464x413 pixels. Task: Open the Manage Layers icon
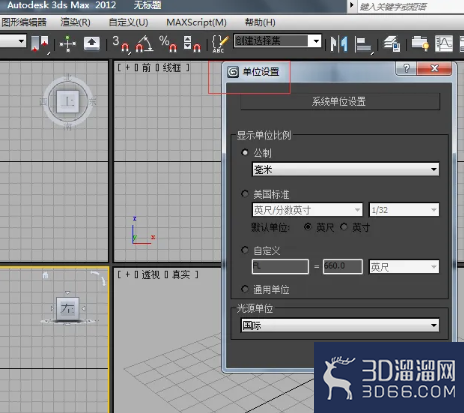click(392, 44)
